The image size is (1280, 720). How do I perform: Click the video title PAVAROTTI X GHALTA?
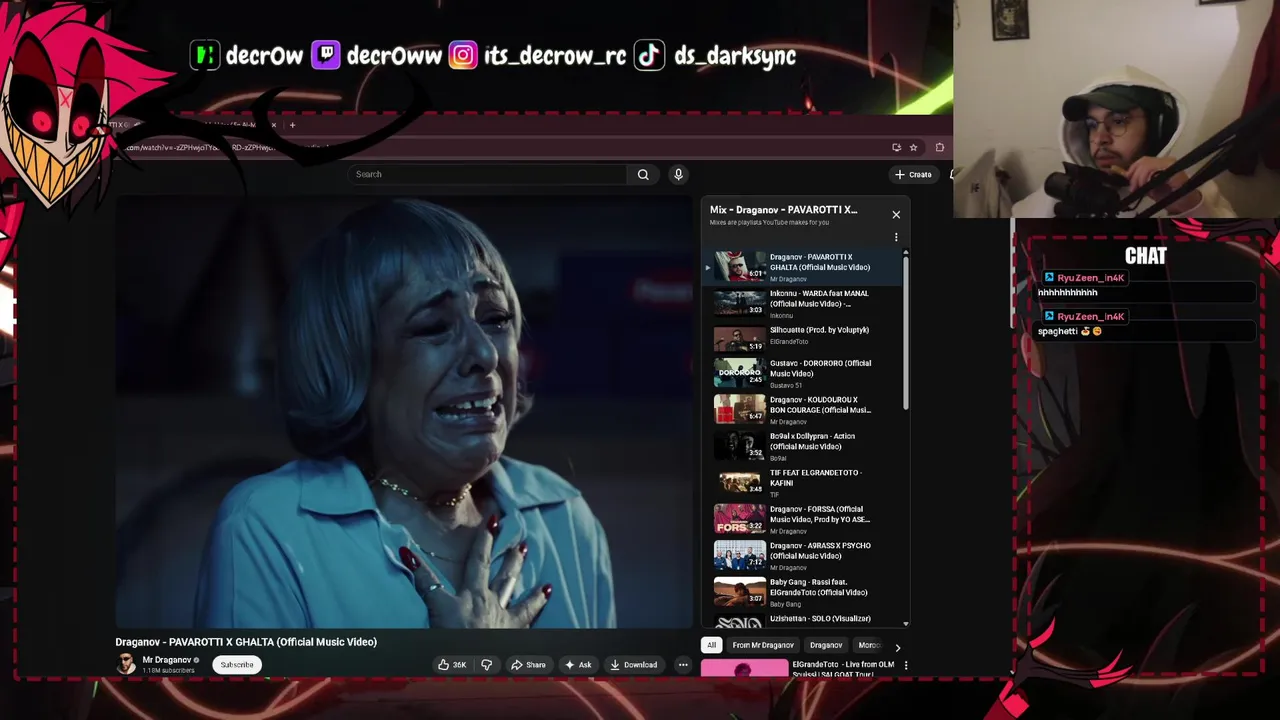point(246,642)
